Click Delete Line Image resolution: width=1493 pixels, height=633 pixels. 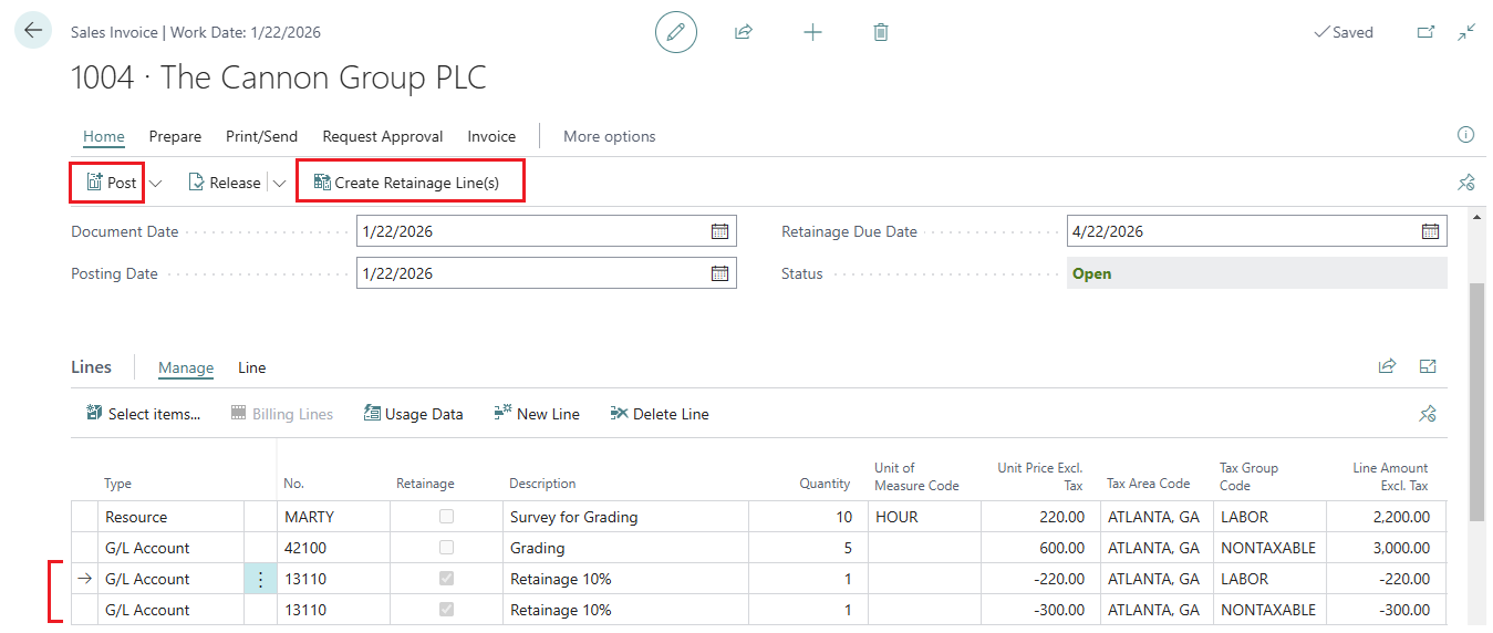point(660,414)
